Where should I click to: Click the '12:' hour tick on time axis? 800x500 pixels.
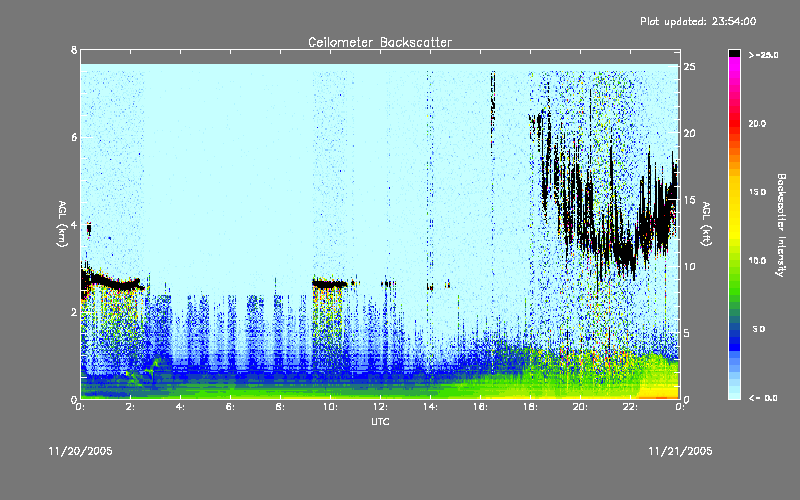pos(381,407)
